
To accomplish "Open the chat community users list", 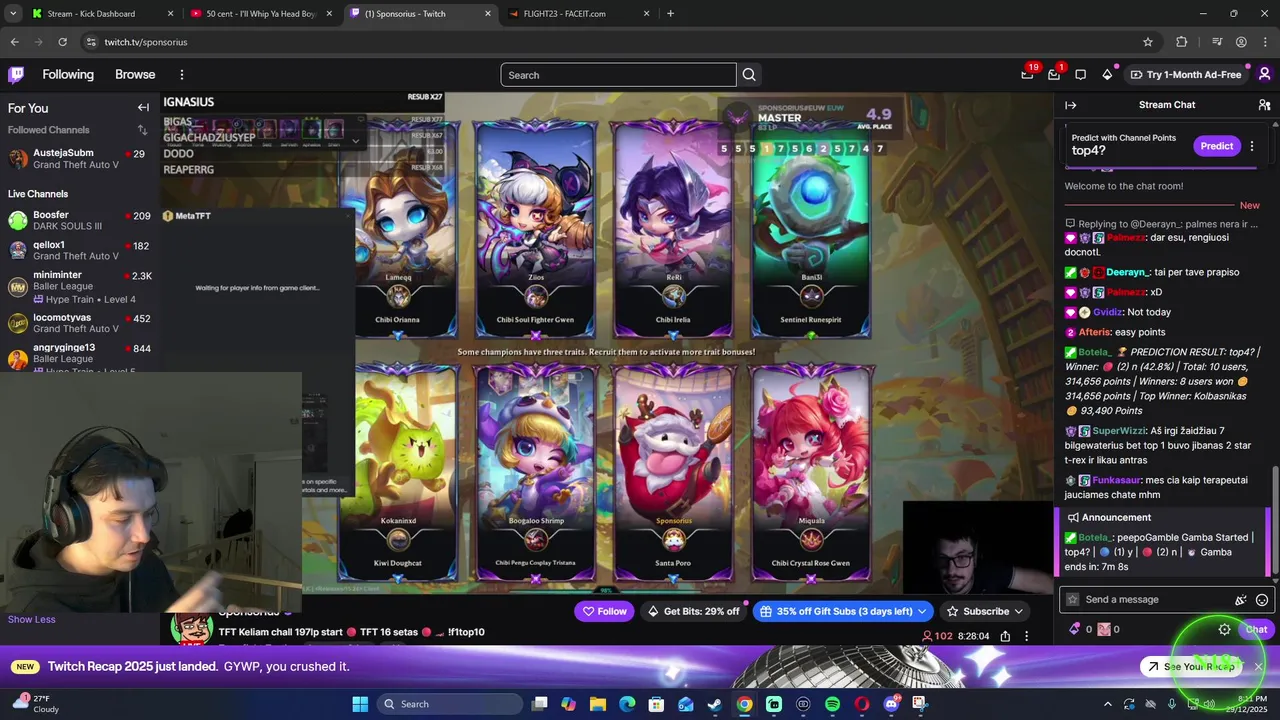I will [x=1264, y=105].
